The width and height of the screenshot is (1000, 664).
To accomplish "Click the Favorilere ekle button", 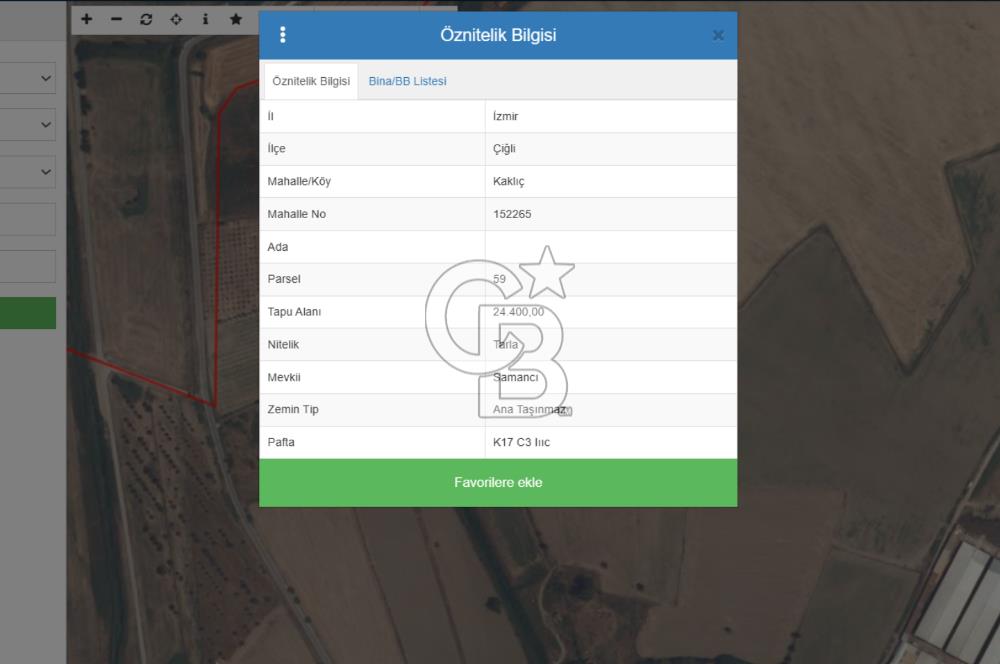I will [498, 482].
